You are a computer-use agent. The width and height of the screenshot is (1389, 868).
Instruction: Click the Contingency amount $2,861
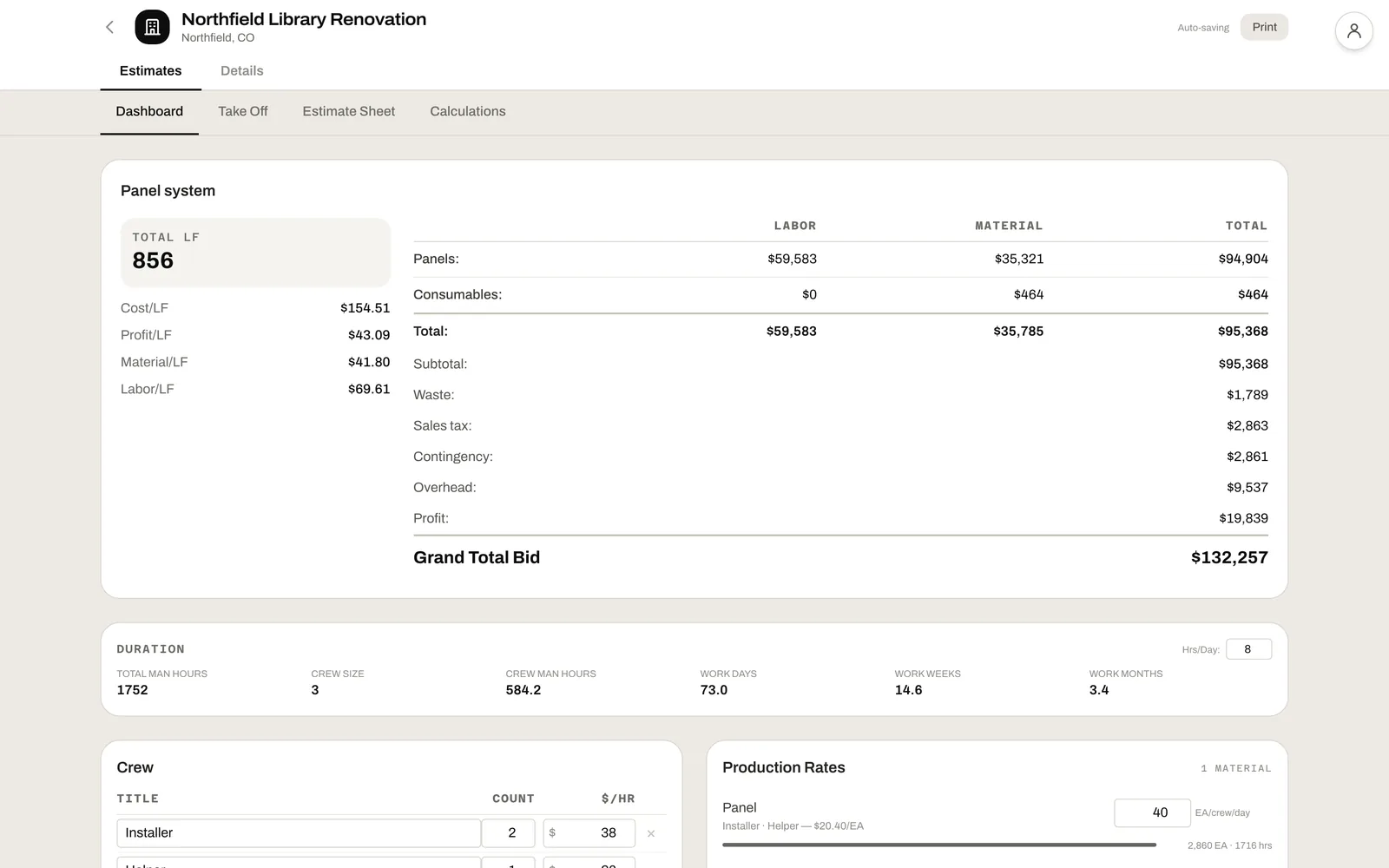[x=1247, y=457]
